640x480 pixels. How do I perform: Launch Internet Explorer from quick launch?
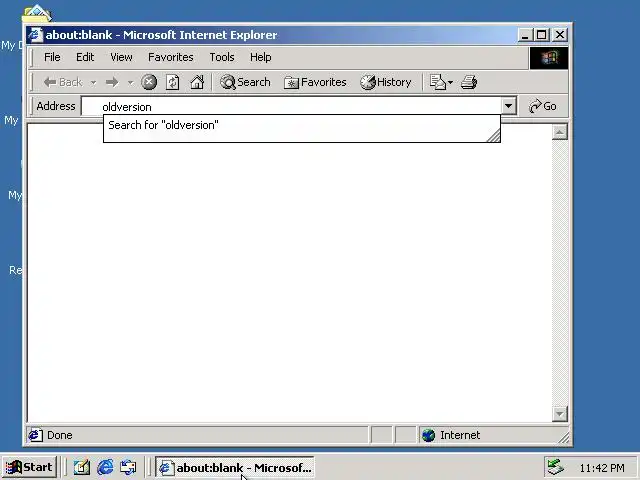point(105,467)
